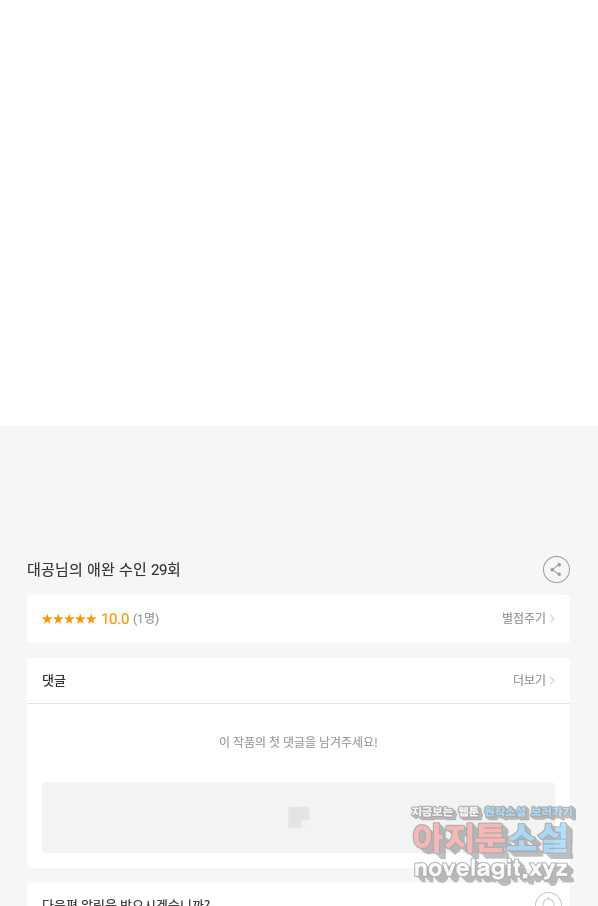
Task: Click the 아지툰소설 watermark logo
Action: click(493, 840)
